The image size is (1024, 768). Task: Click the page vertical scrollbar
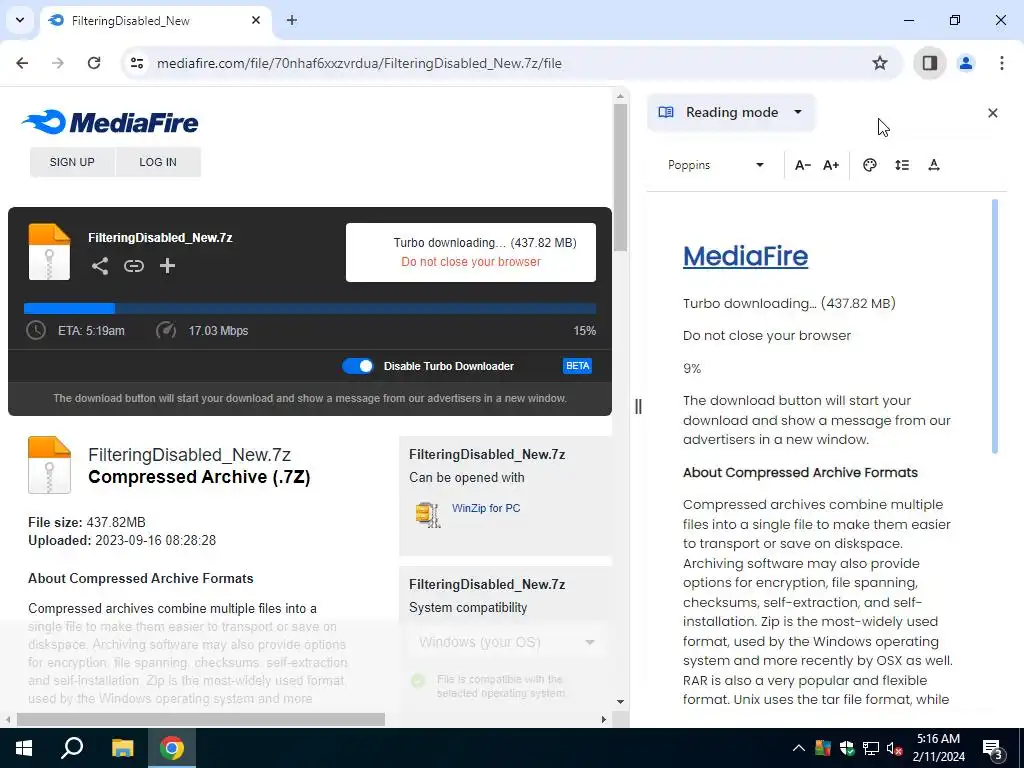coord(620,178)
